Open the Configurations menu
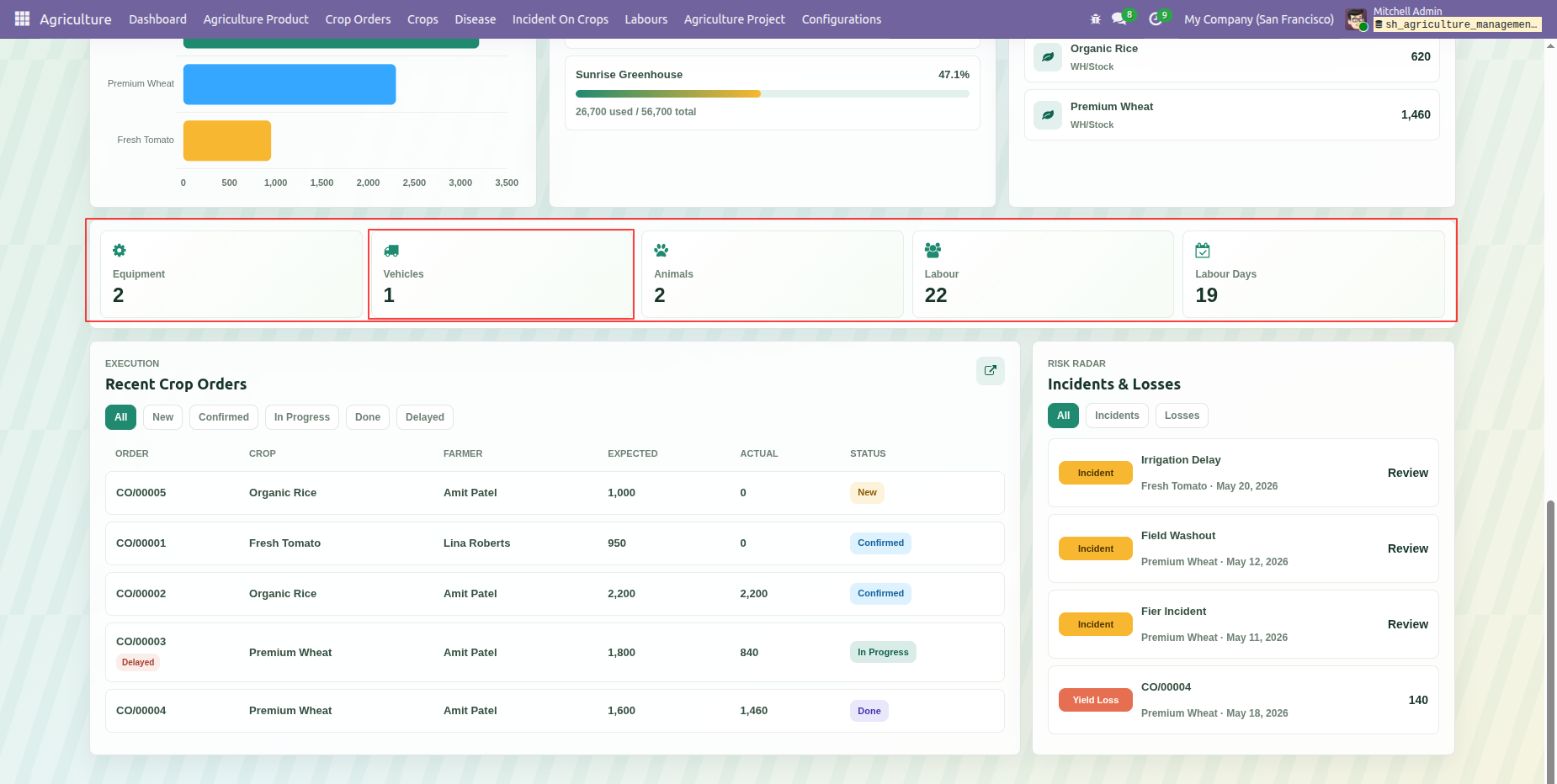 (842, 19)
